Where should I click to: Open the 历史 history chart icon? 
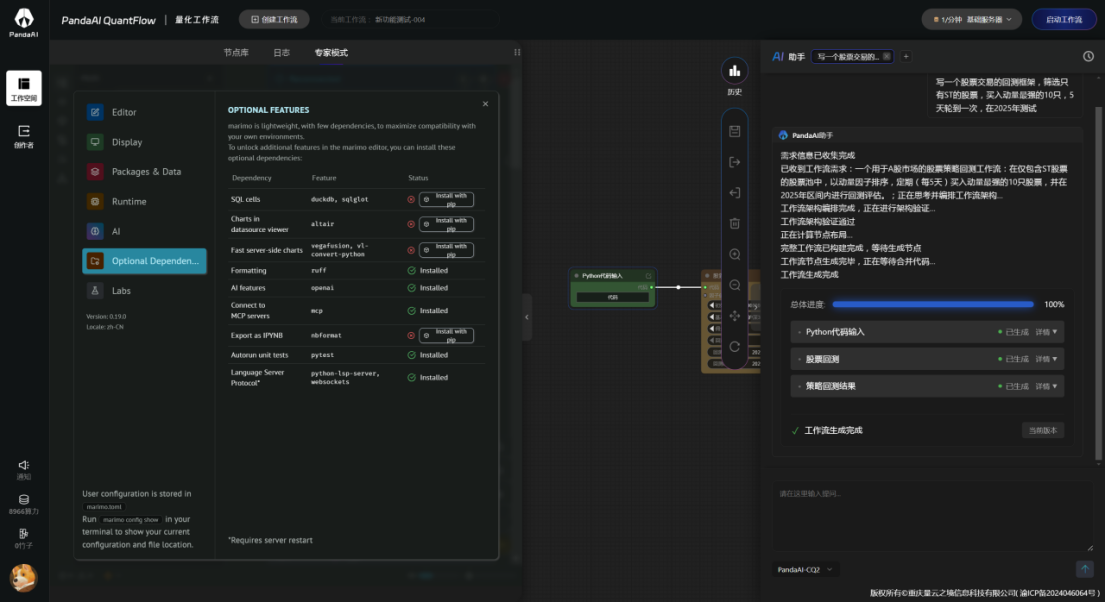pyautogui.click(x=734, y=70)
